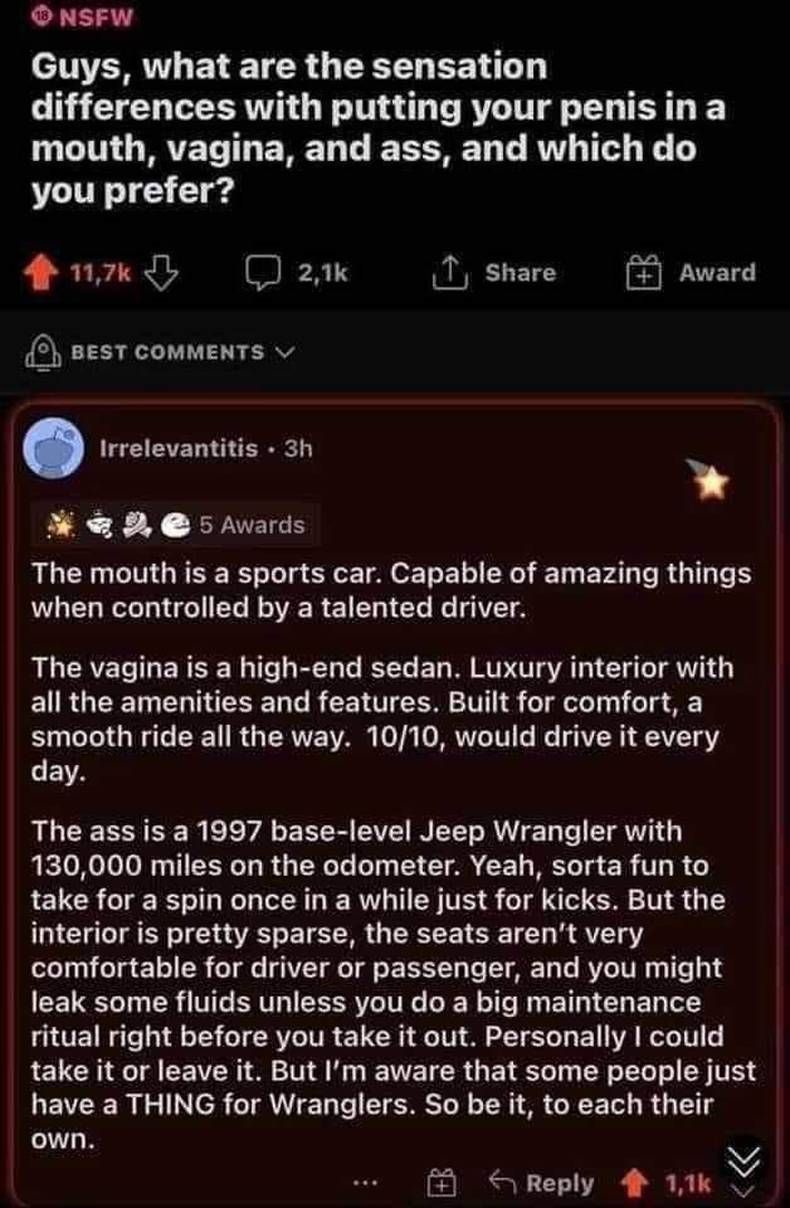The height and width of the screenshot is (1208, 790).
Task: Tap the Share icon on the post
Action: pyautogui.click(x=452, y=272)
